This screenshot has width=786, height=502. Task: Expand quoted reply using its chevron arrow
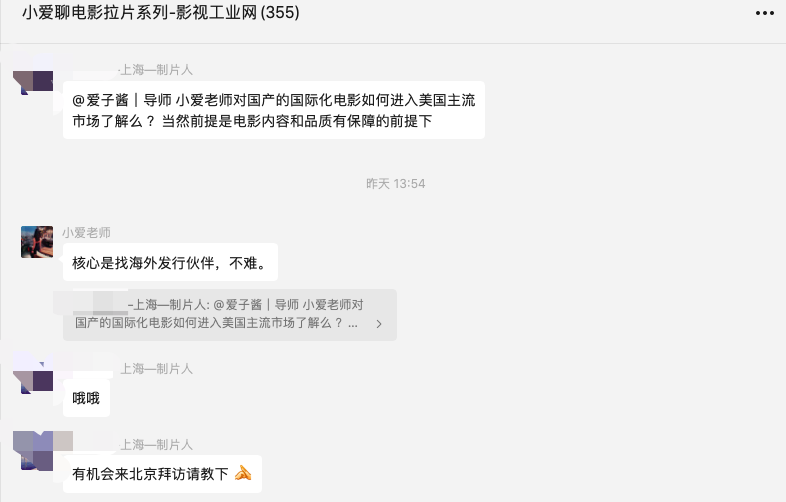379,324
